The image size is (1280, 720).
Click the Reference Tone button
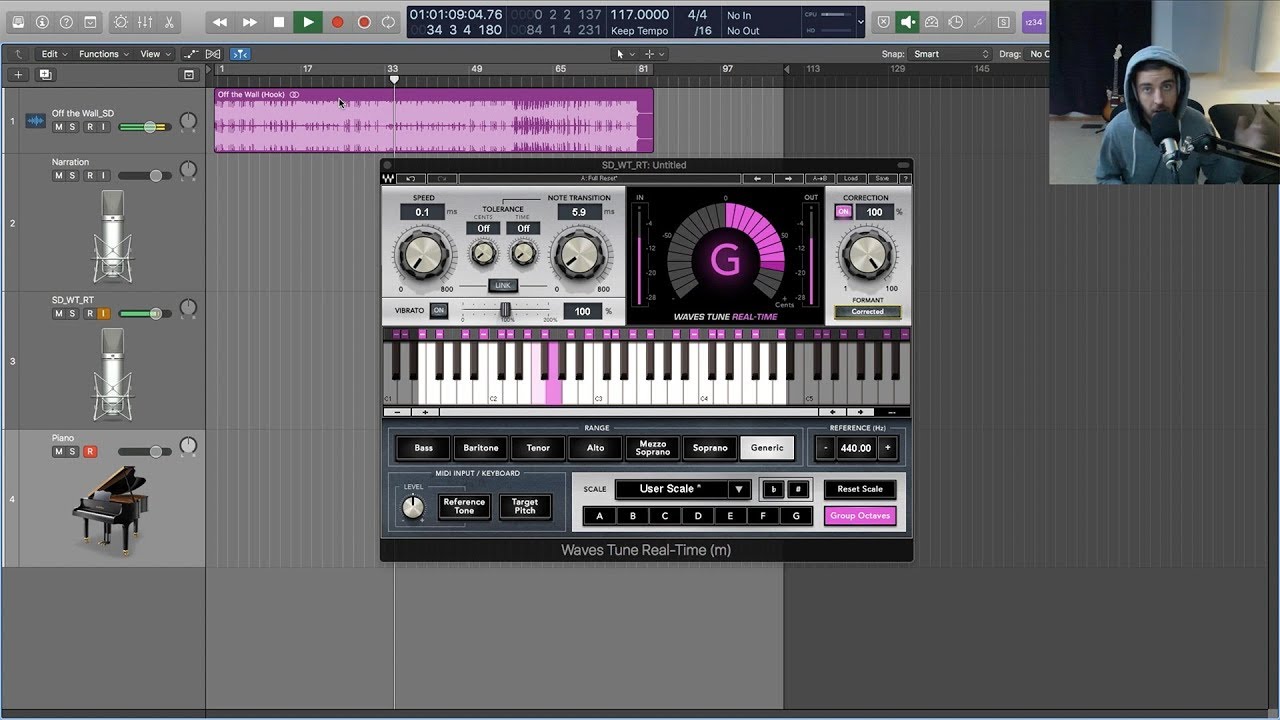(464, 506)
